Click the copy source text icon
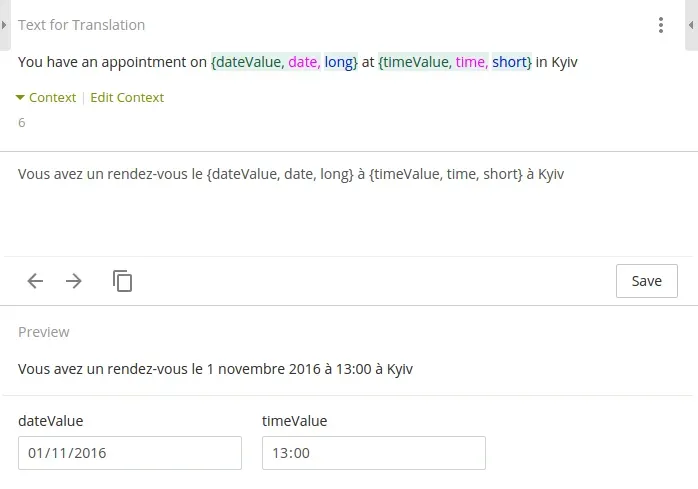The height and width of the screenshot is (489, 698). tap(122, 281)
